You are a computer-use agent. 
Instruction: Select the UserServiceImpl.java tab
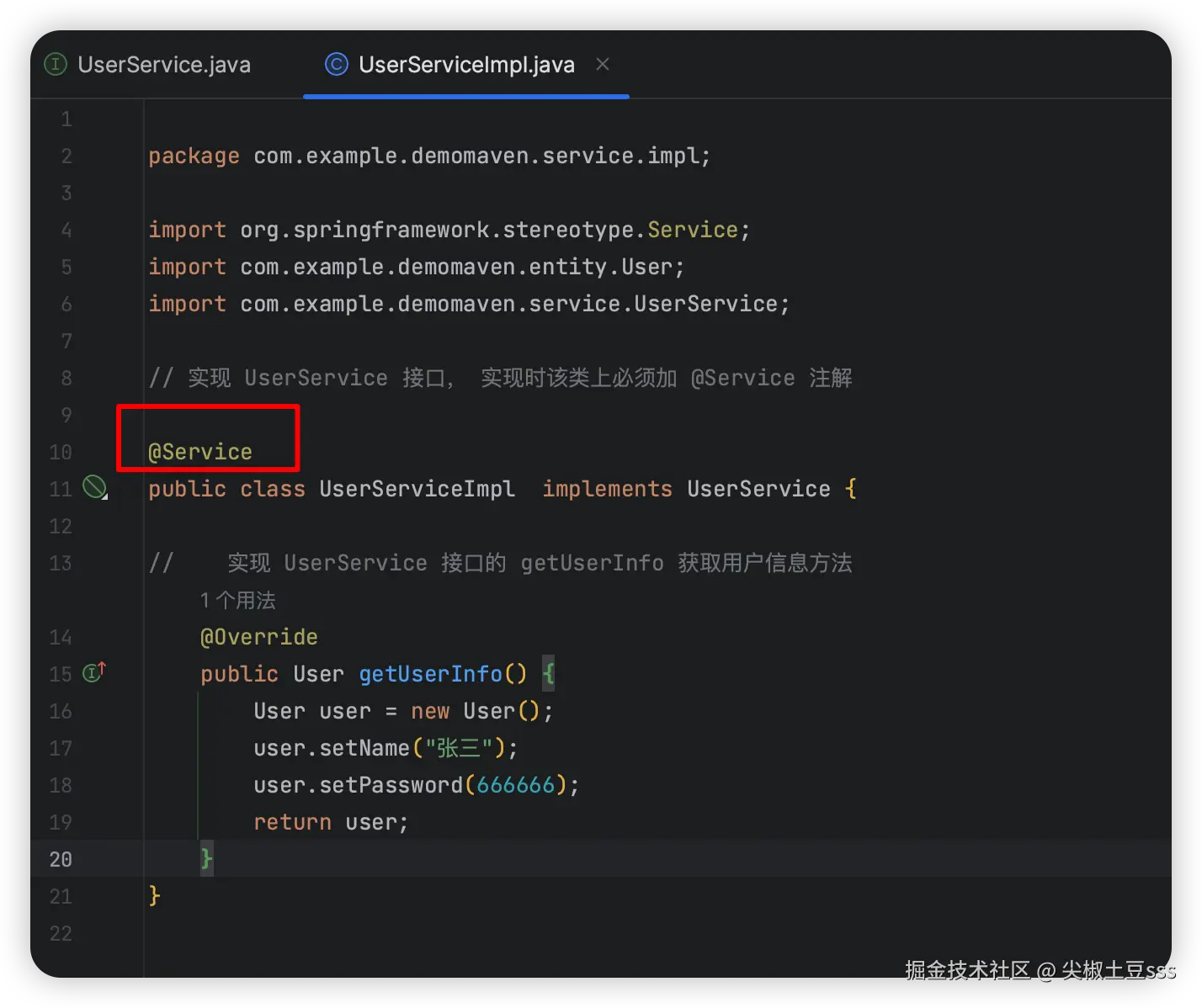click(x=466, y=65)
